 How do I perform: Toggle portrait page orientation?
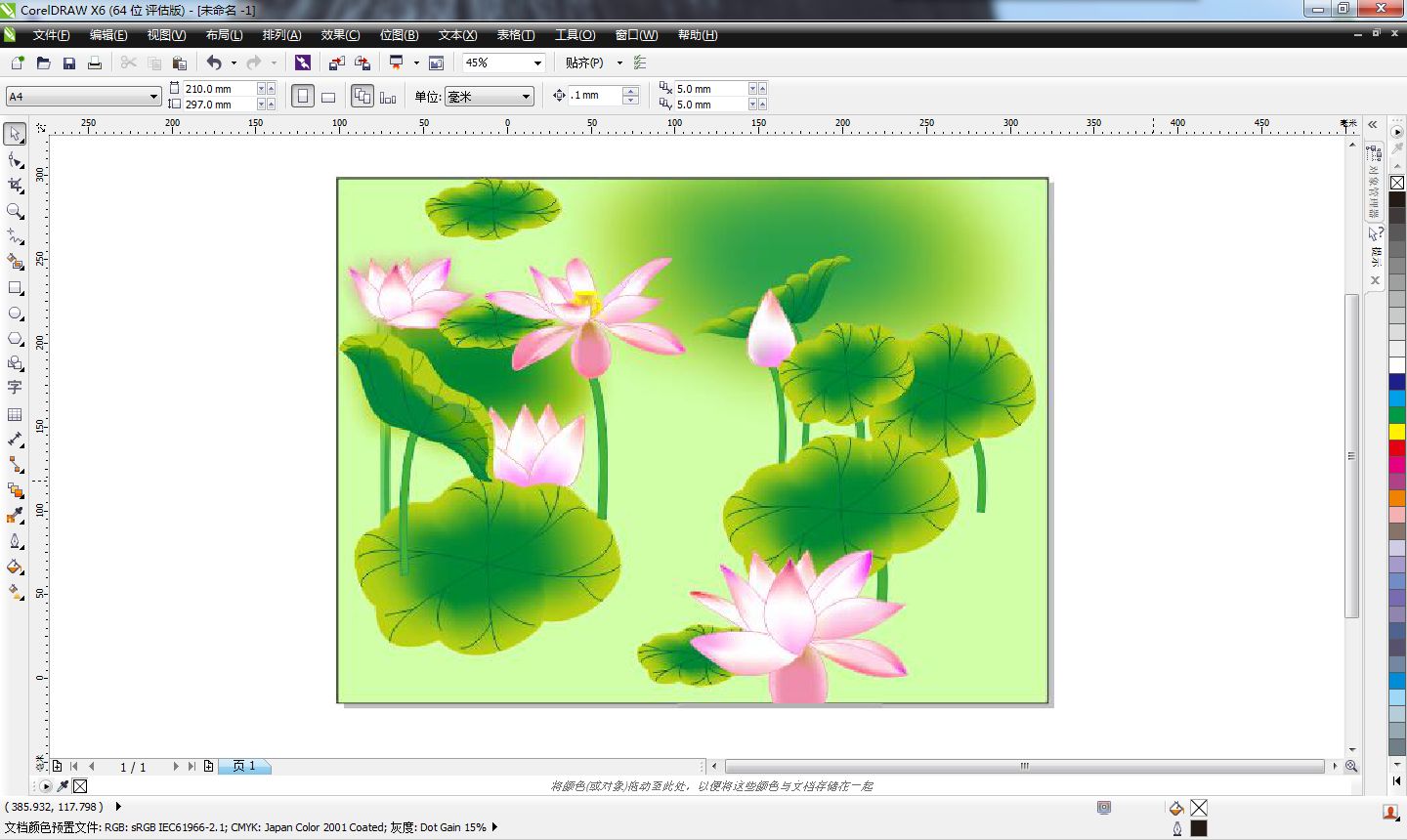point(303,96)
